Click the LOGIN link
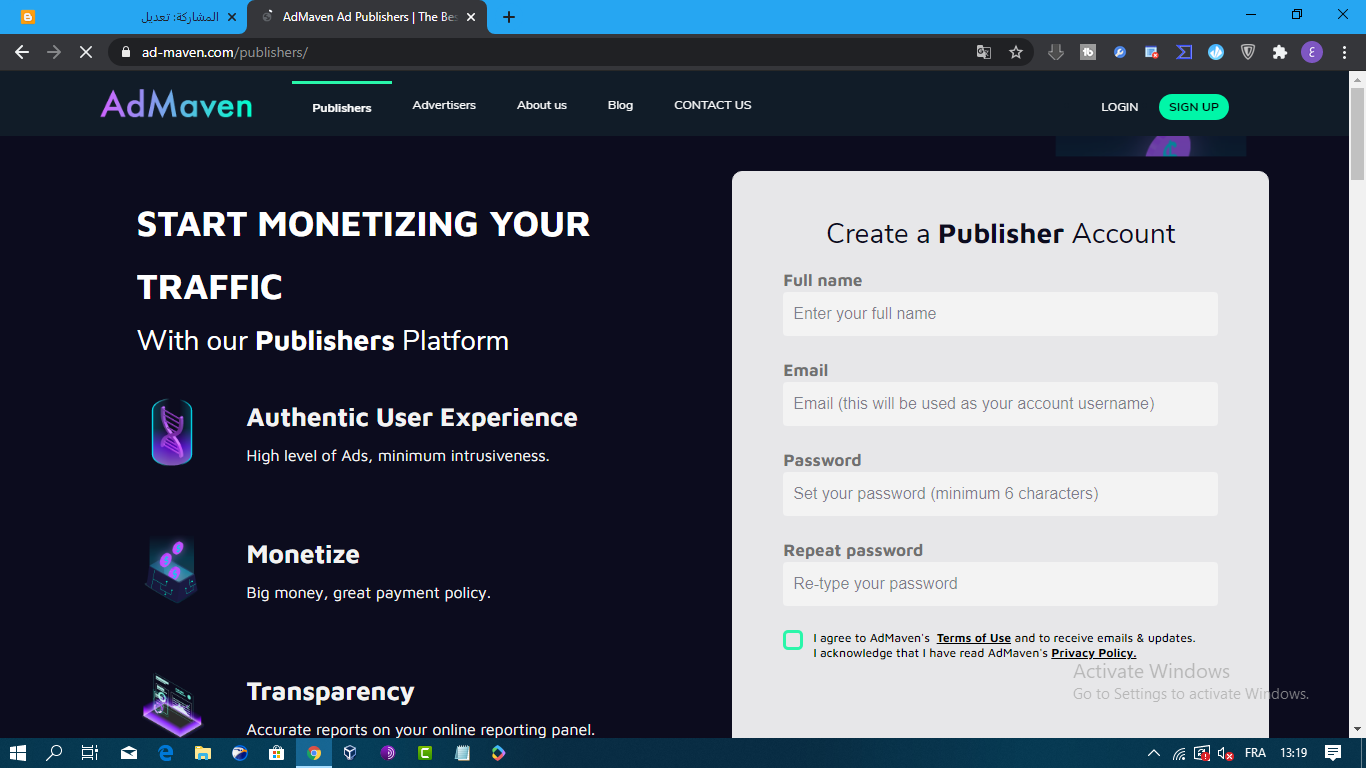 1119,107
